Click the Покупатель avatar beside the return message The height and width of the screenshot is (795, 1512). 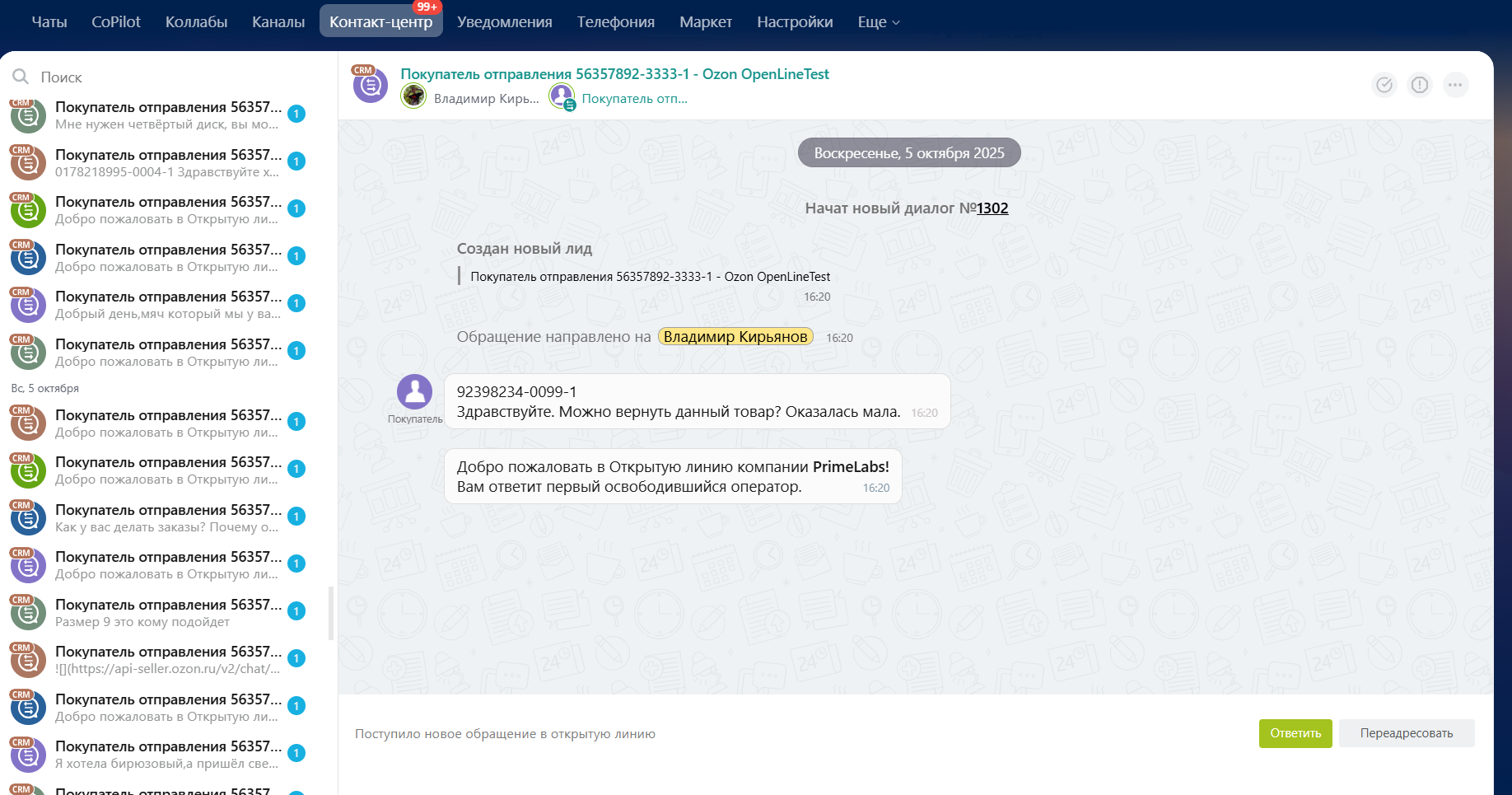tap(414, 392)
